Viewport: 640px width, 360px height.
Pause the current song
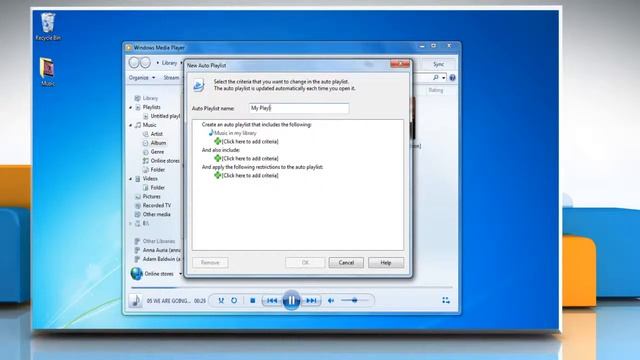click(x=291, y=300)
